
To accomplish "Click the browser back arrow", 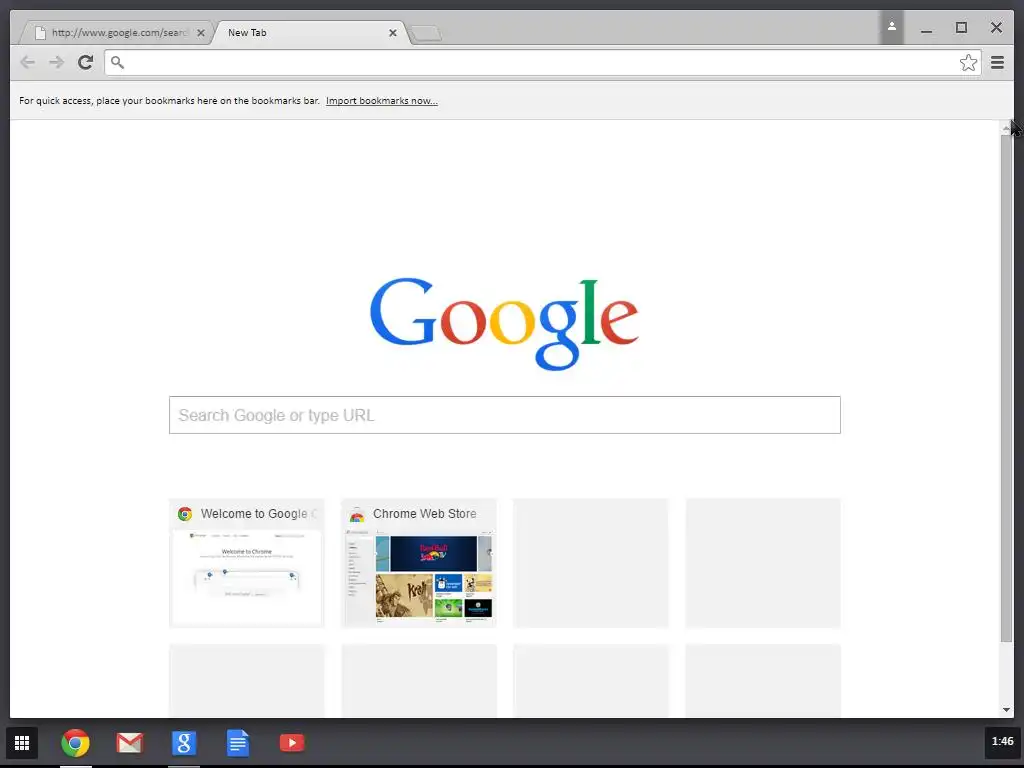I will 27,63.
